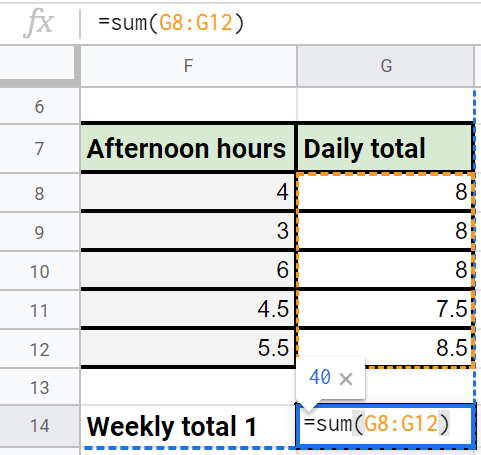
Task: Select row 10 header
Action: pos(40,271)
